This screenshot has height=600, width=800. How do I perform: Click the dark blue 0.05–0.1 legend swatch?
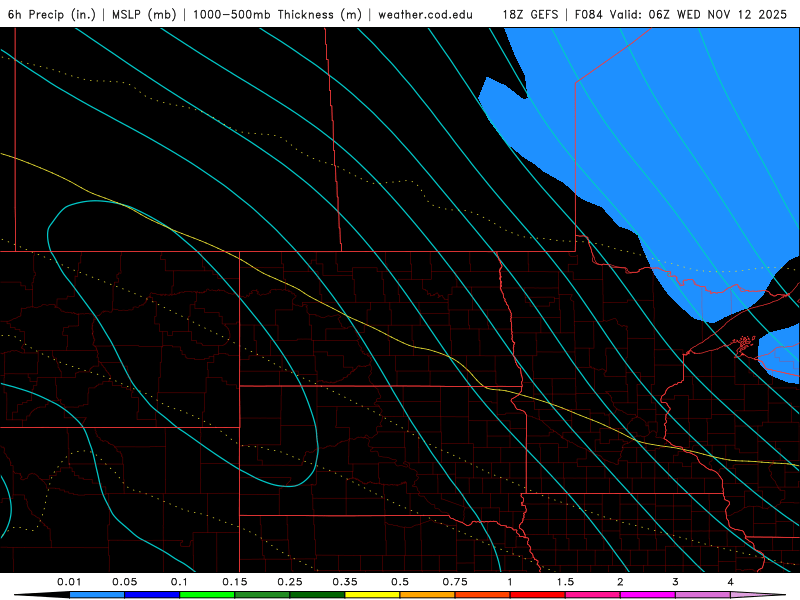tap(152, 595)
